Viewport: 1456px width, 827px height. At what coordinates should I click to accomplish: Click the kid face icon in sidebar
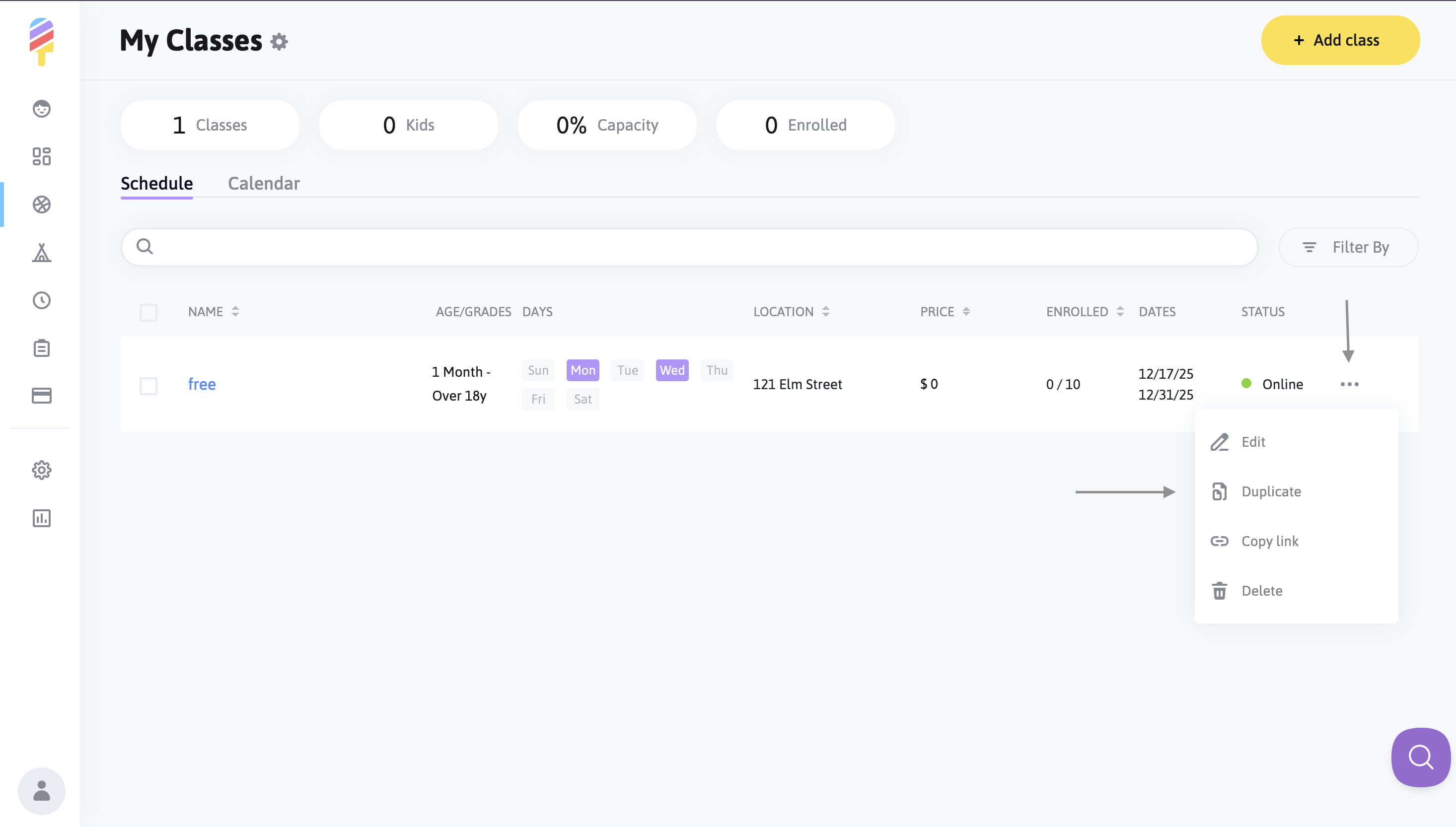pyautogui.click(x=42, y=109)
